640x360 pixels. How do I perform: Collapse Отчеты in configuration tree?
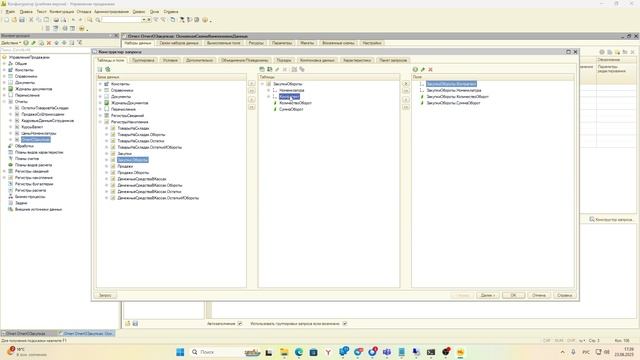click(4, 102)
